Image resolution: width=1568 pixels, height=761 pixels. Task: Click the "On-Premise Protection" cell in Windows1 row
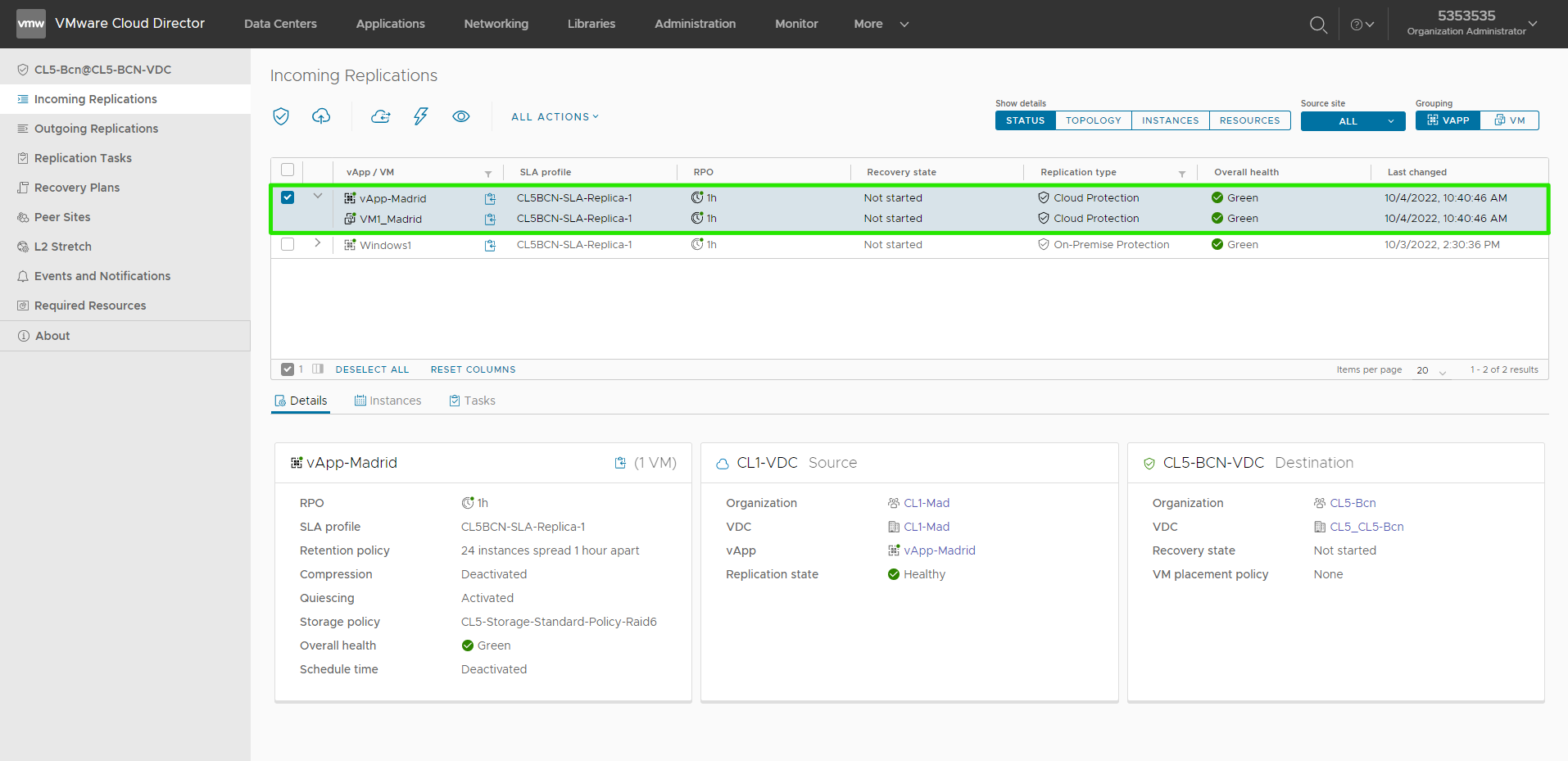1112,245
